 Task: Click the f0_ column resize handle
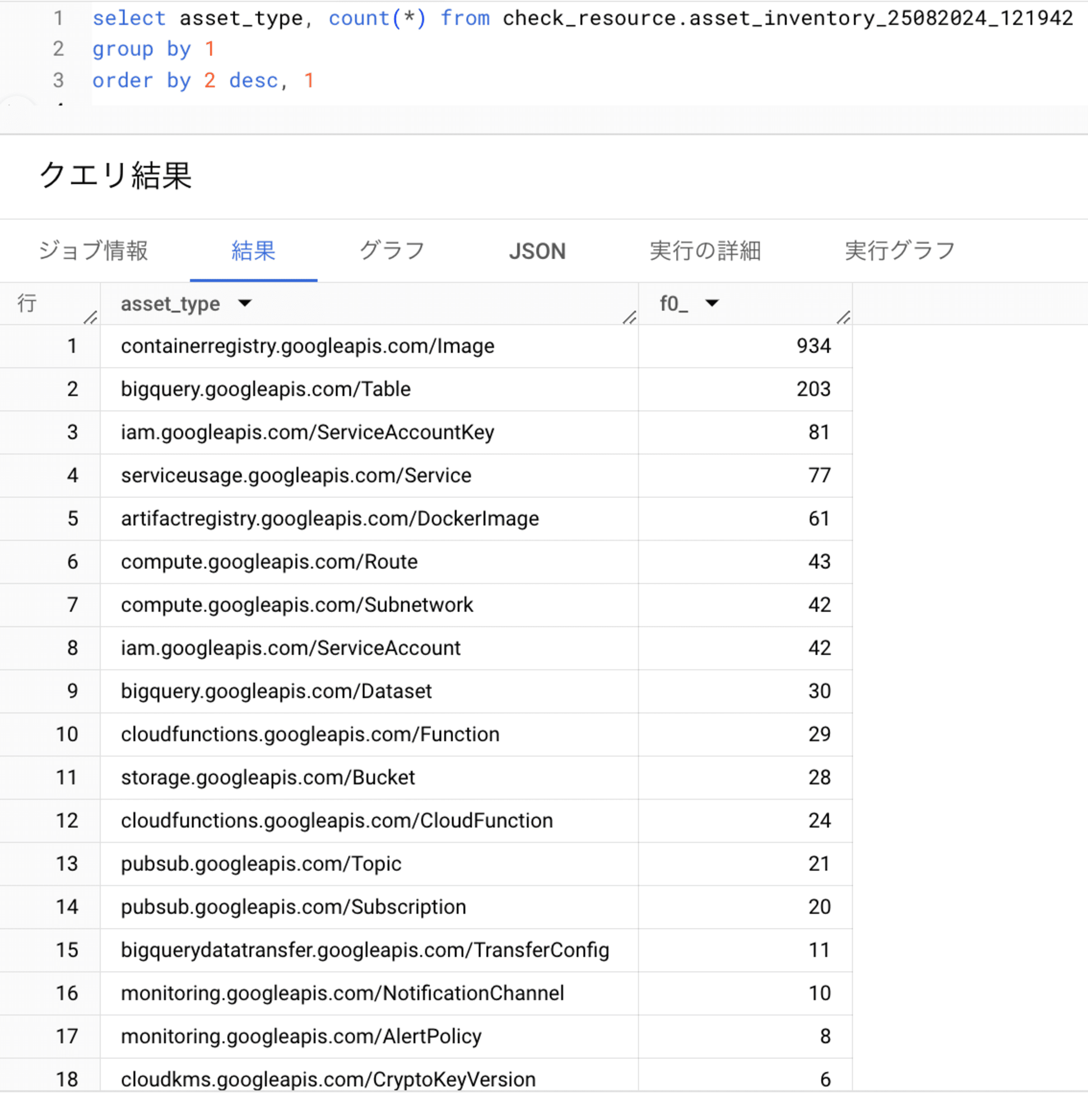843,317
